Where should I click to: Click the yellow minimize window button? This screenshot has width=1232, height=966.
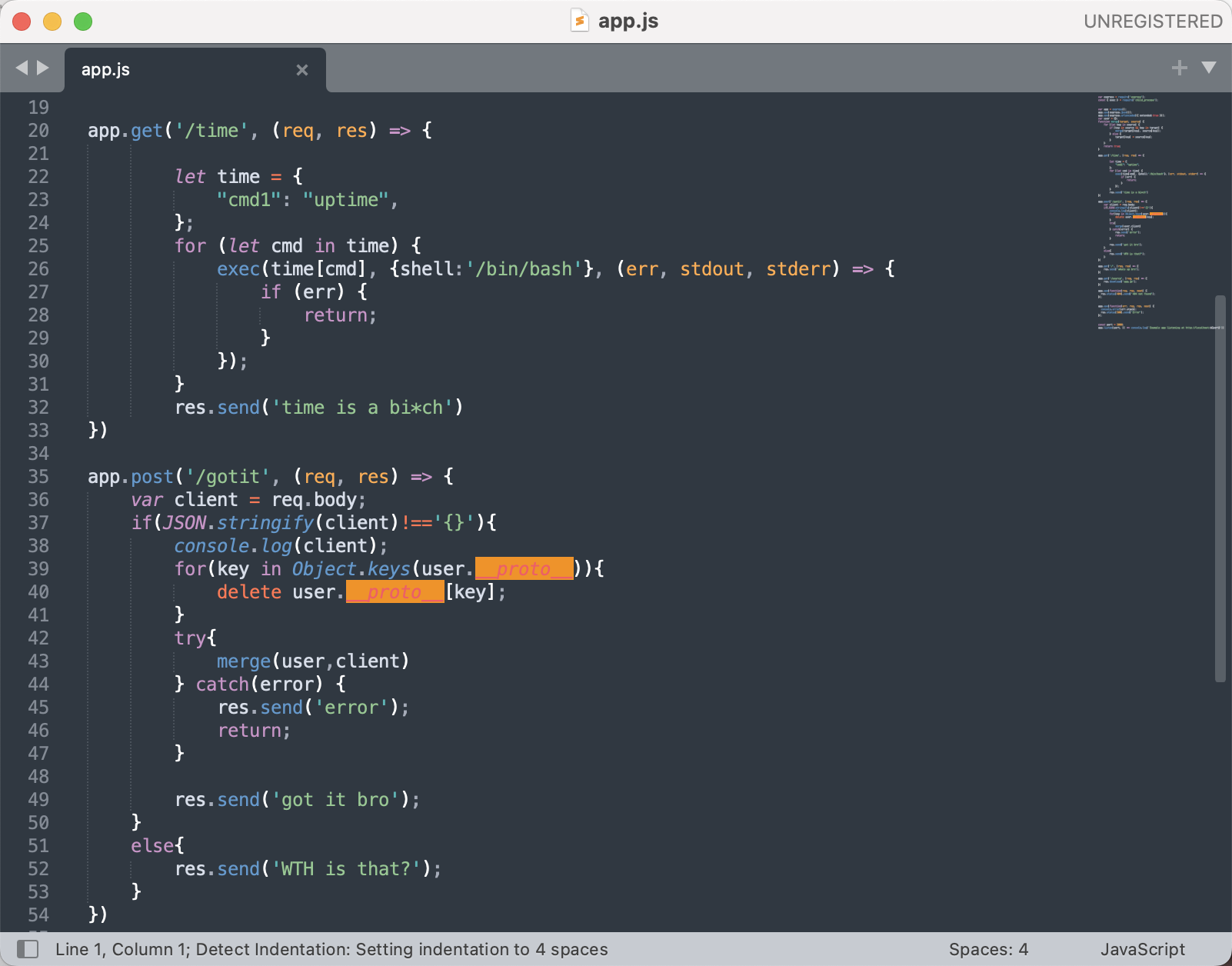[52, 22]
